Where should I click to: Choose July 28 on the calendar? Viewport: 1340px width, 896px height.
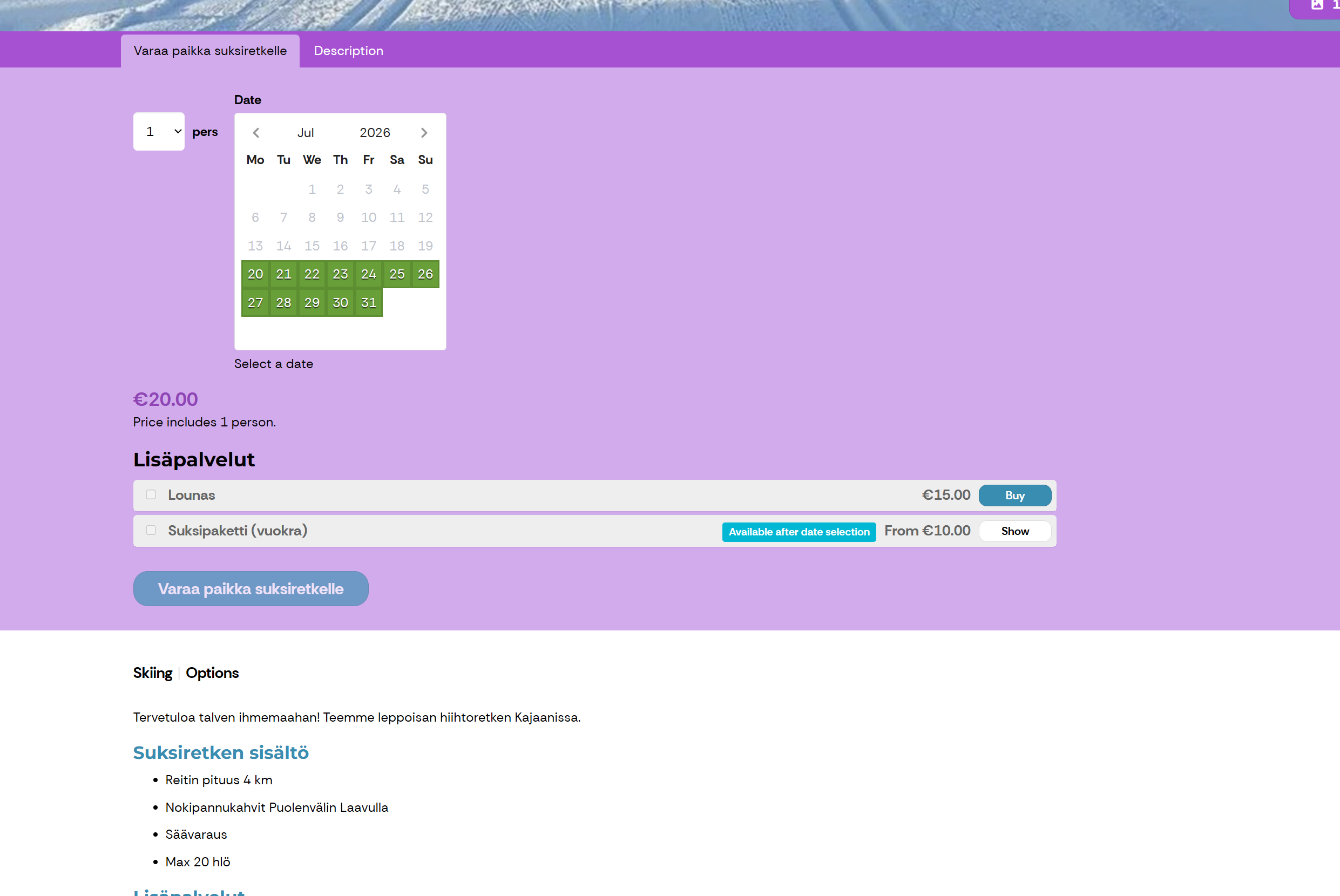283,303
